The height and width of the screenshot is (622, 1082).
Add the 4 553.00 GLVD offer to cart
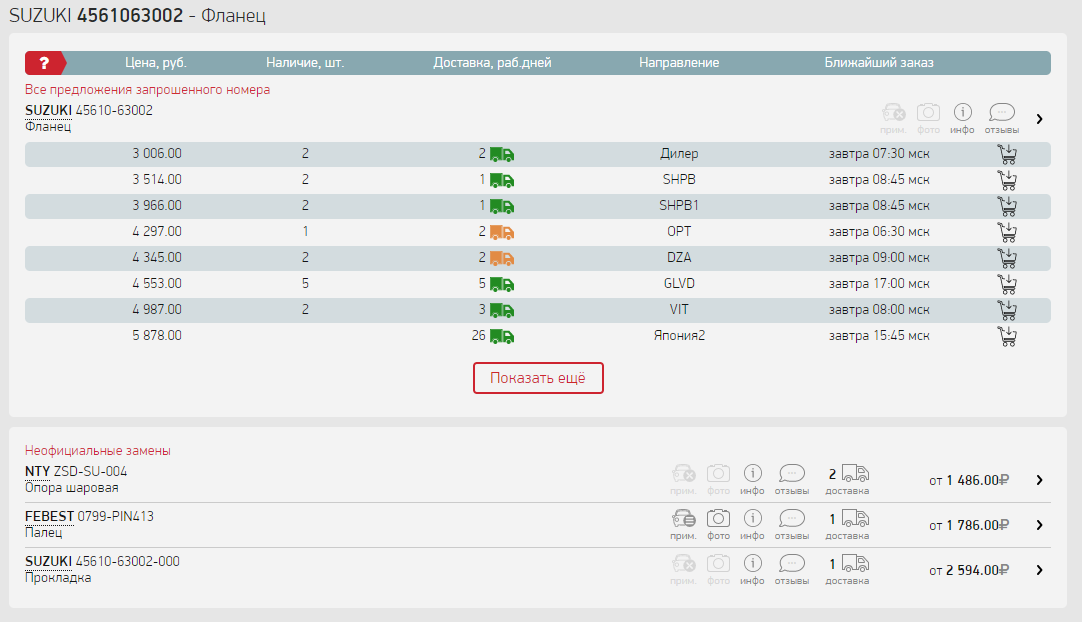click(x=1007, y=284)
